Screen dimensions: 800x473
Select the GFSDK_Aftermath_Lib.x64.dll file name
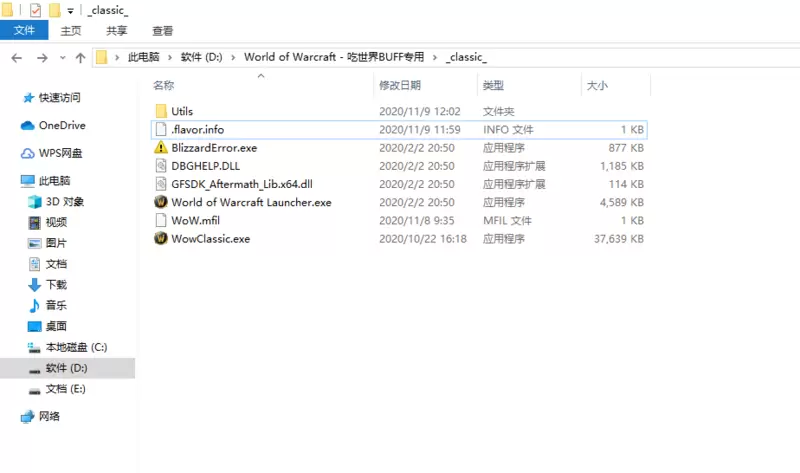[x=242, y=184]
